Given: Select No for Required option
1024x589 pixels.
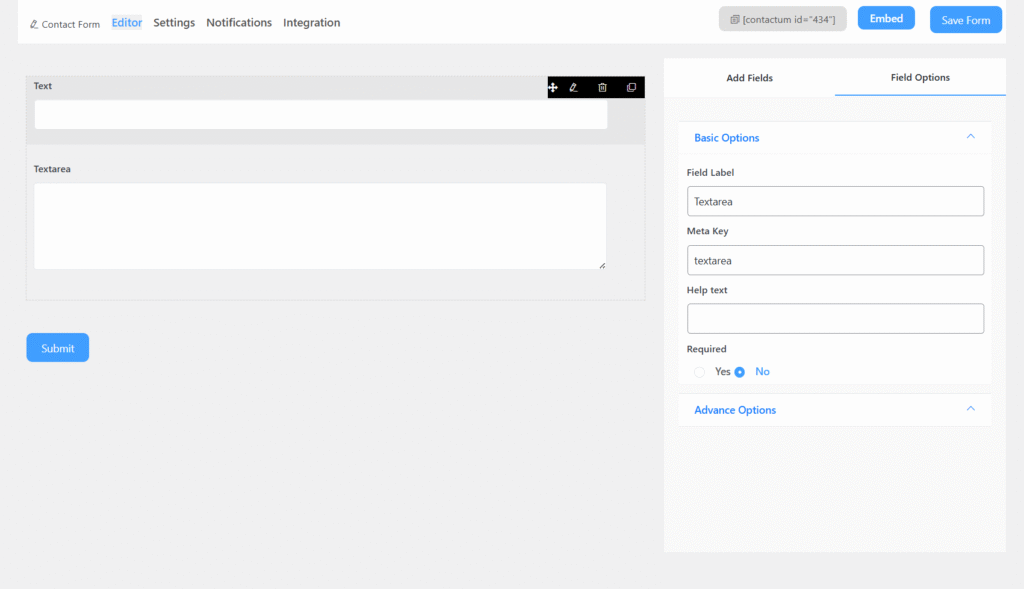Looking at the screenshot, I should (740, 372).
